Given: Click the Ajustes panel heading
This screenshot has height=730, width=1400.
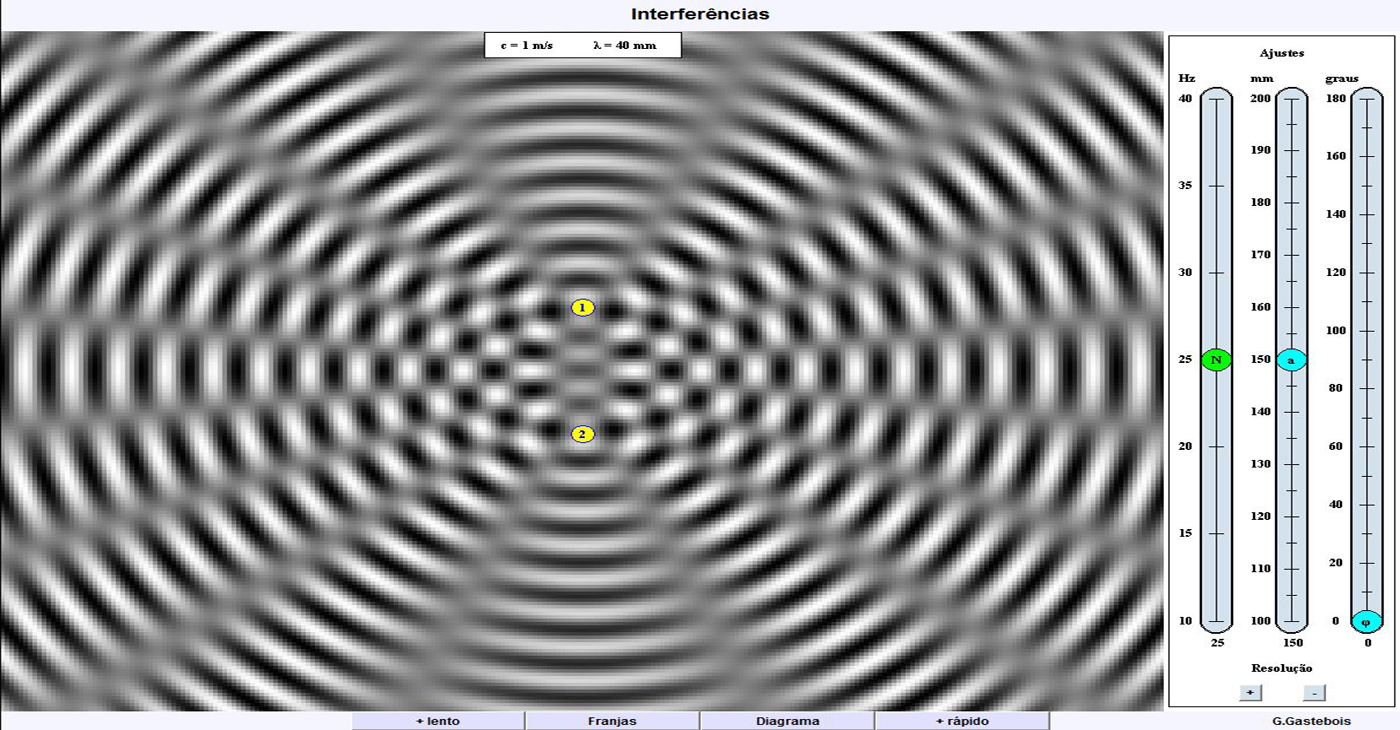Looking at the screenshot, I should coord(1282,53).
